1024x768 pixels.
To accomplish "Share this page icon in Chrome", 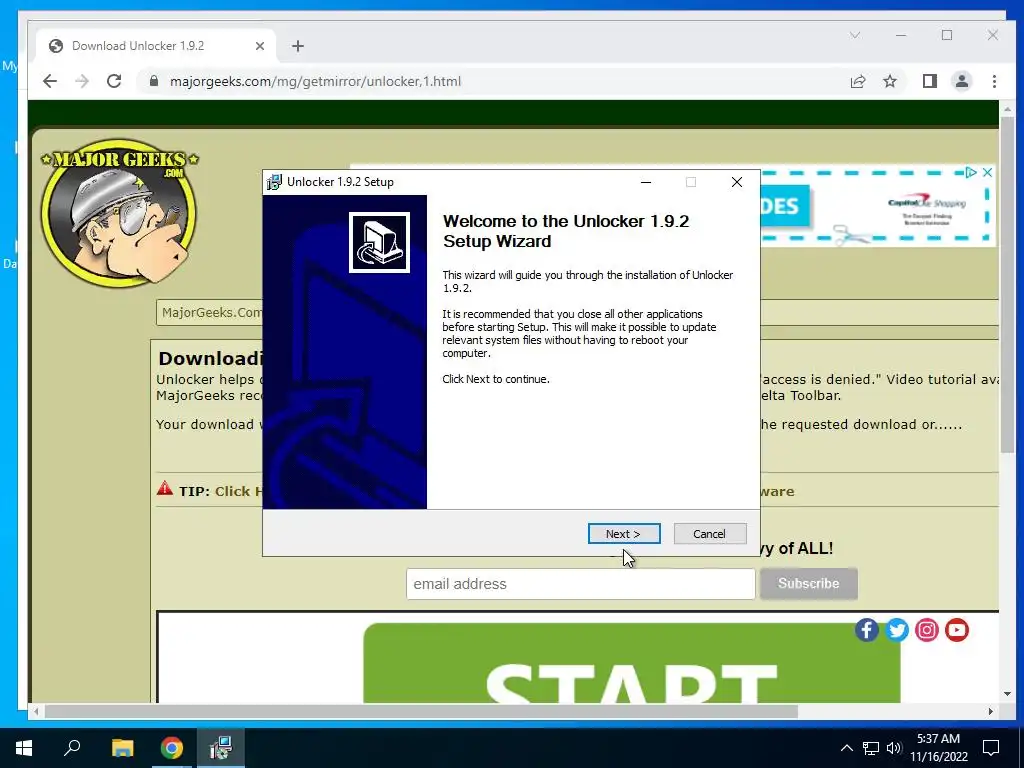I will tap(857, 81).
